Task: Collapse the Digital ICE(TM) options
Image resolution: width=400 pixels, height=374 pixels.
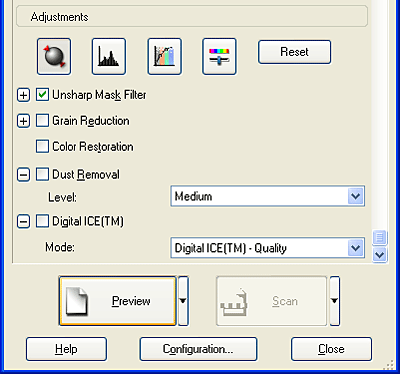Action: (x=23, y=221)
